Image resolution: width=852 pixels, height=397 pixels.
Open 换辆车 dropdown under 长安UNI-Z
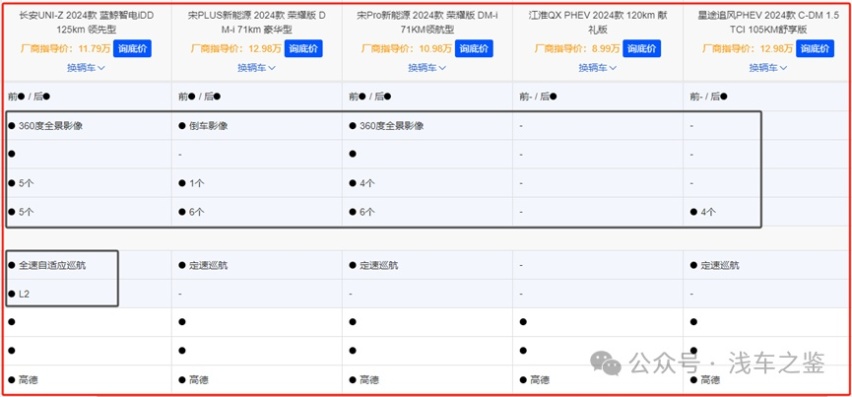pos(86,68)
